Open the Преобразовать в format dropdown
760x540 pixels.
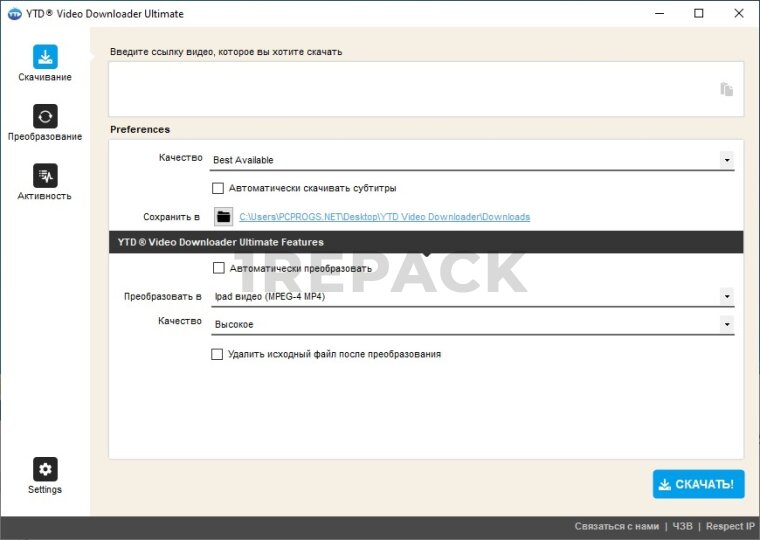[x=726, y=297]
